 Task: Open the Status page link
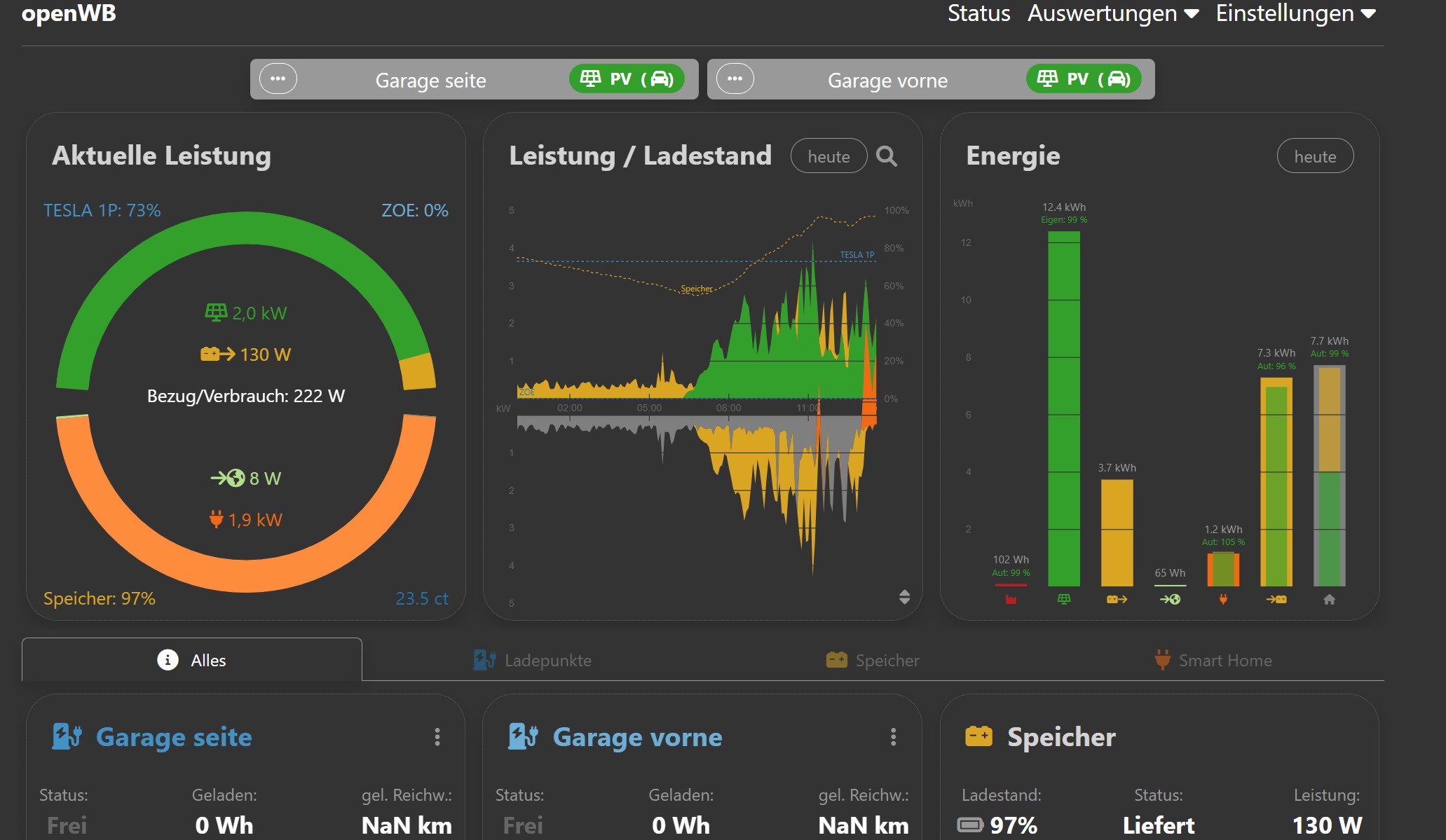(x=978, y=13)
